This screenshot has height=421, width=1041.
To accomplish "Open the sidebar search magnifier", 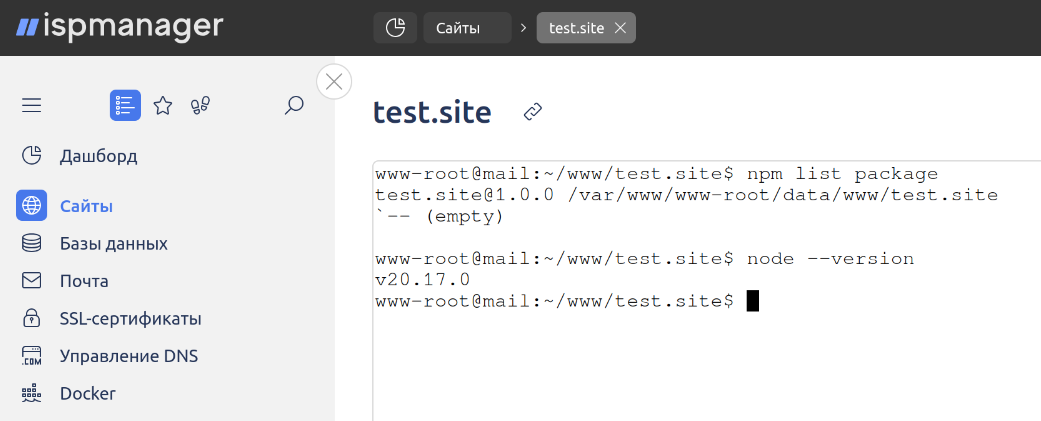I will click(294, 105).
